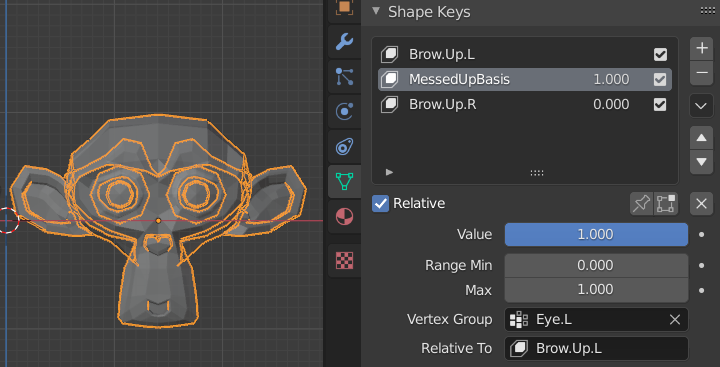This screenshot has width=720, height=367.
Task: Open the Object Constraints tab
Action: coord(344,147)
